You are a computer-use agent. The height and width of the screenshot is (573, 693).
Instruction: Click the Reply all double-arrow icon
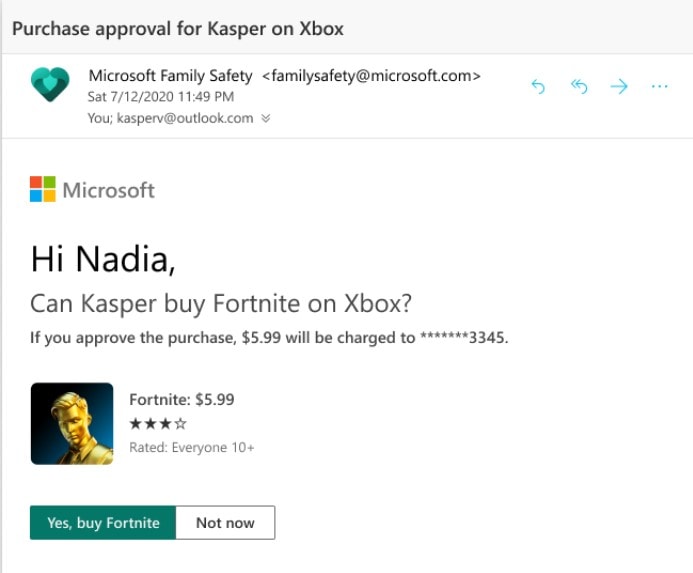(579, 86)
